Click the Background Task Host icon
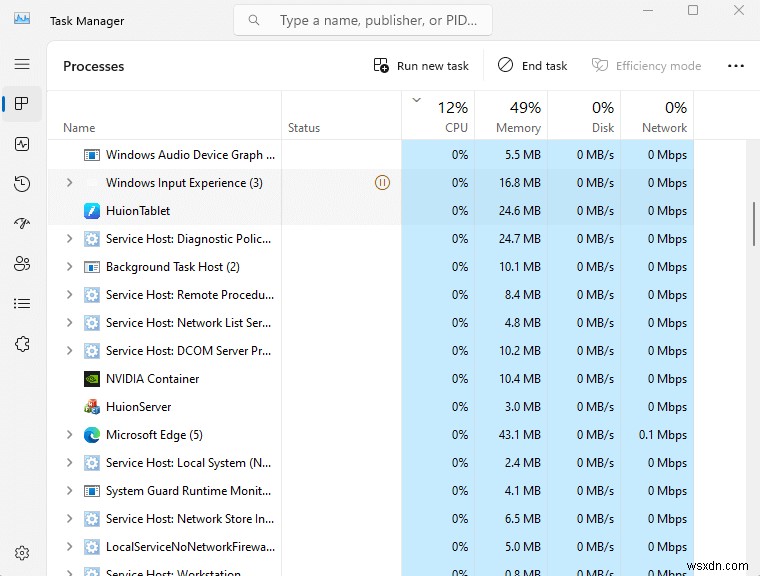 (92, 267)
